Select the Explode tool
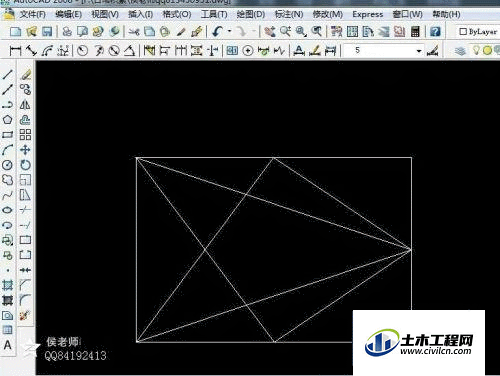This screenshot has height=376, width=500. (25, 315)
